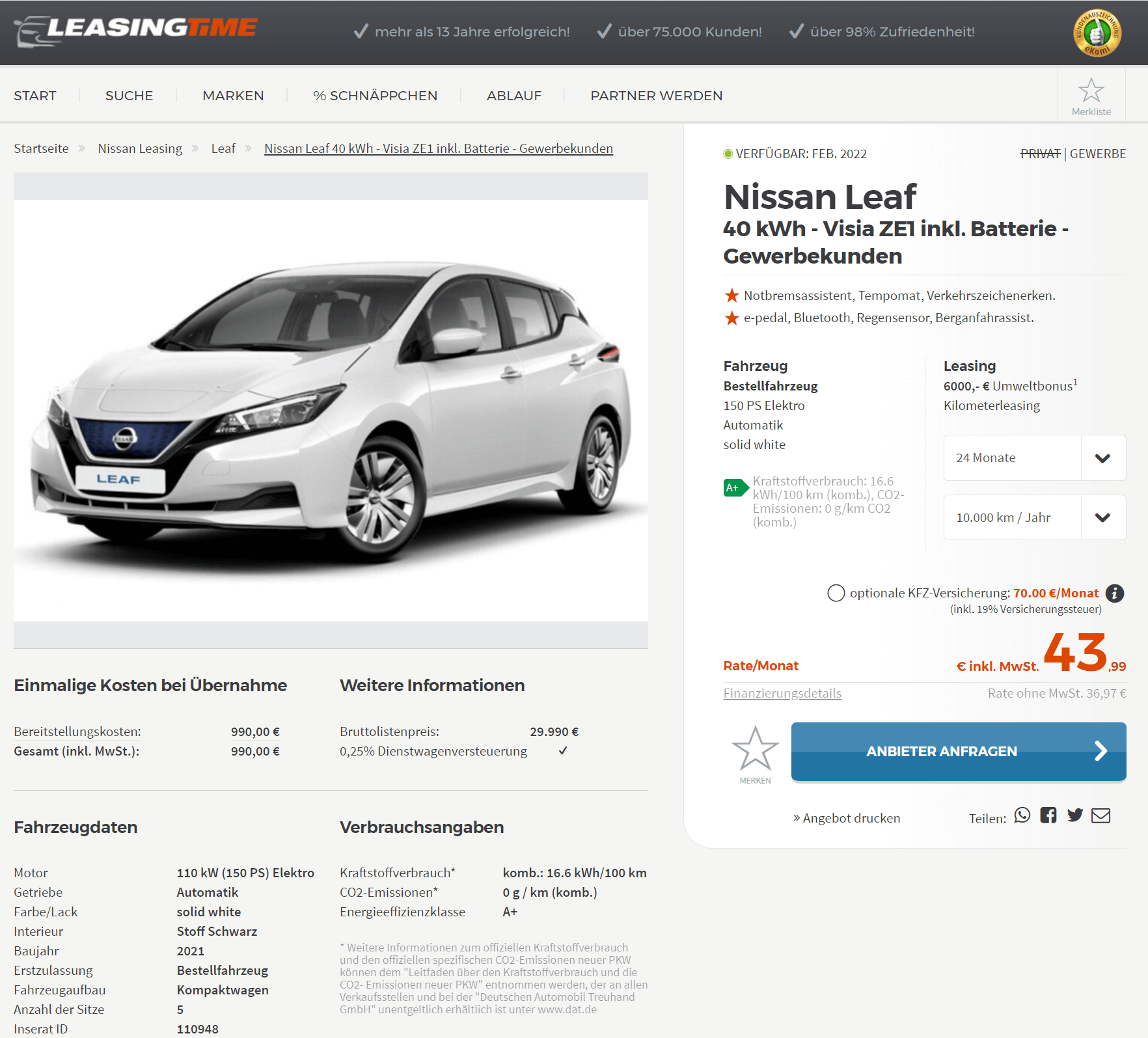The height and width of the screenshot is (1038, 1148).
Task: Click the Nissan Leaf 40 kWh breadcrumb link
Action: 439,148
